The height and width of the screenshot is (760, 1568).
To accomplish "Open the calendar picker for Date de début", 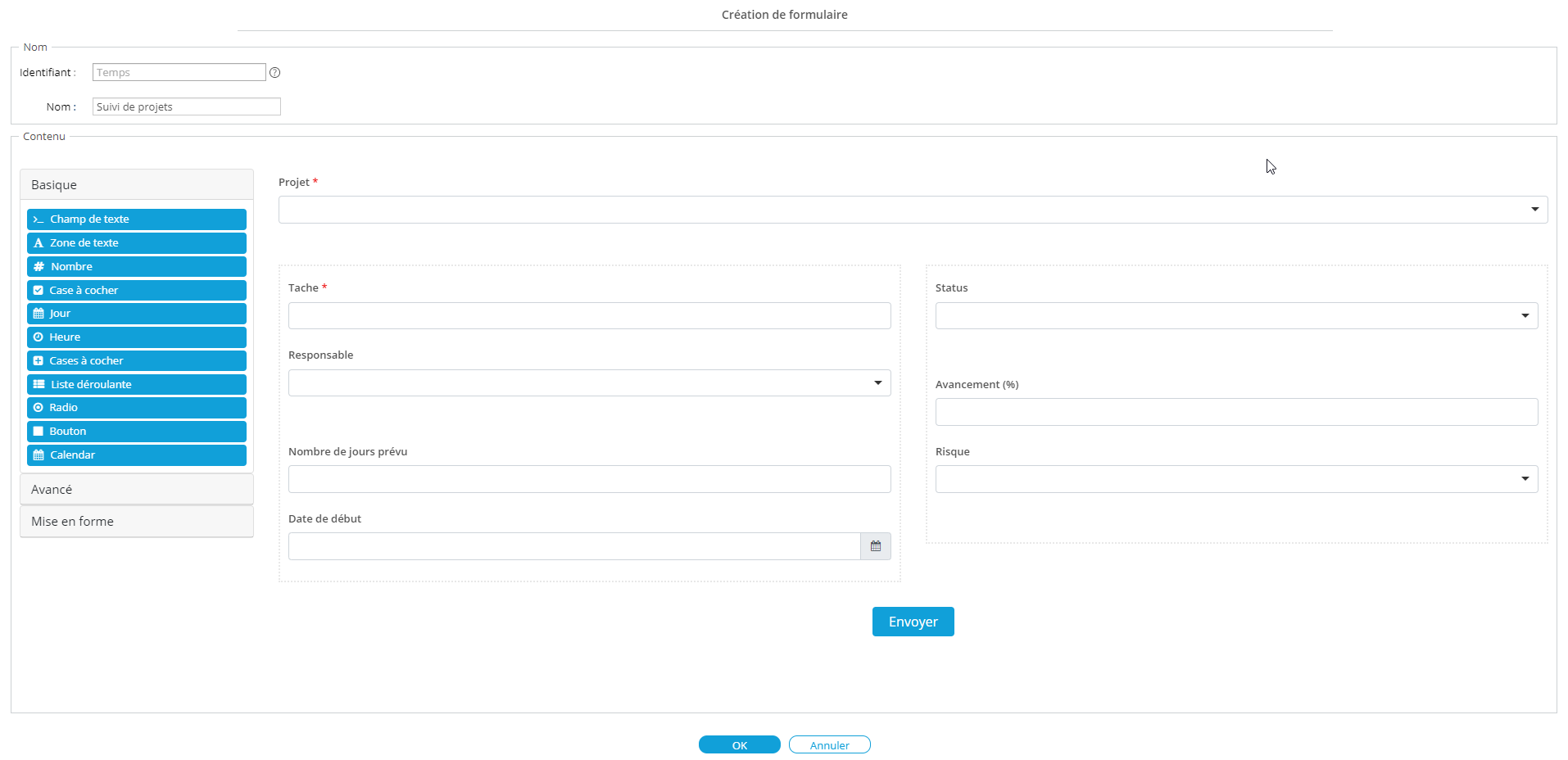I will [x=875, y=545].
